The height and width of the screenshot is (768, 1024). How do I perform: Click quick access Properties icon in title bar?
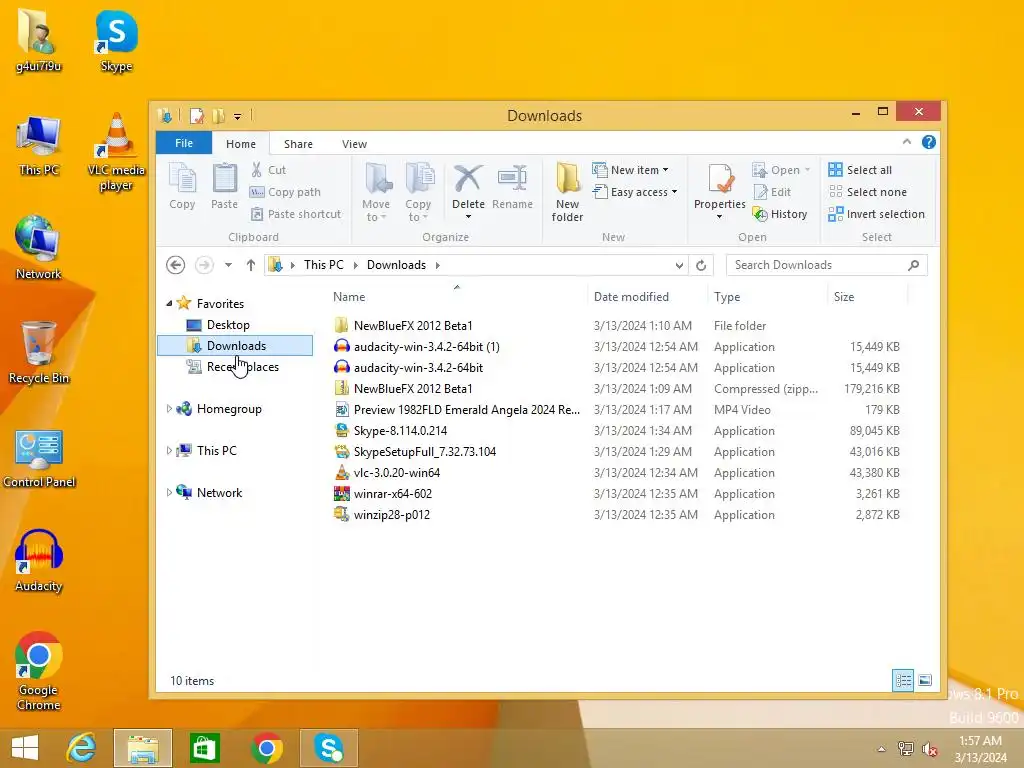(197, 116)
